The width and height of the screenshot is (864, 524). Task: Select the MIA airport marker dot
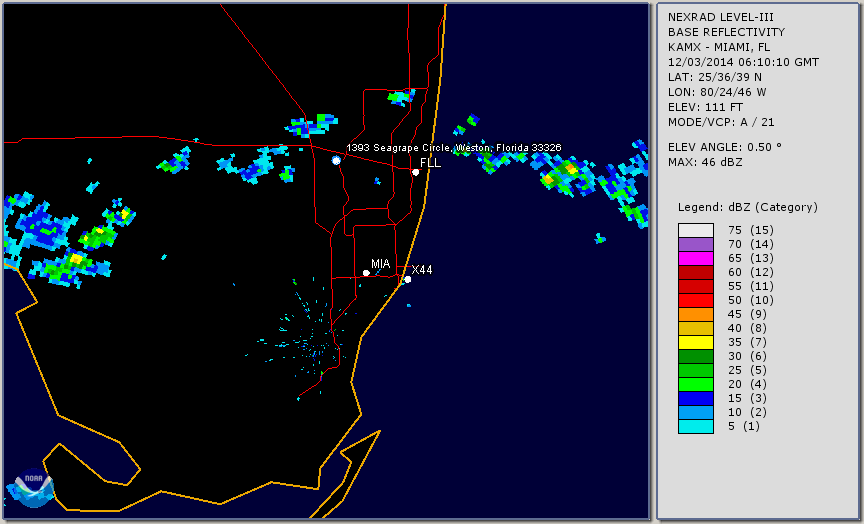pyautogui.click(x=366, y=273)
